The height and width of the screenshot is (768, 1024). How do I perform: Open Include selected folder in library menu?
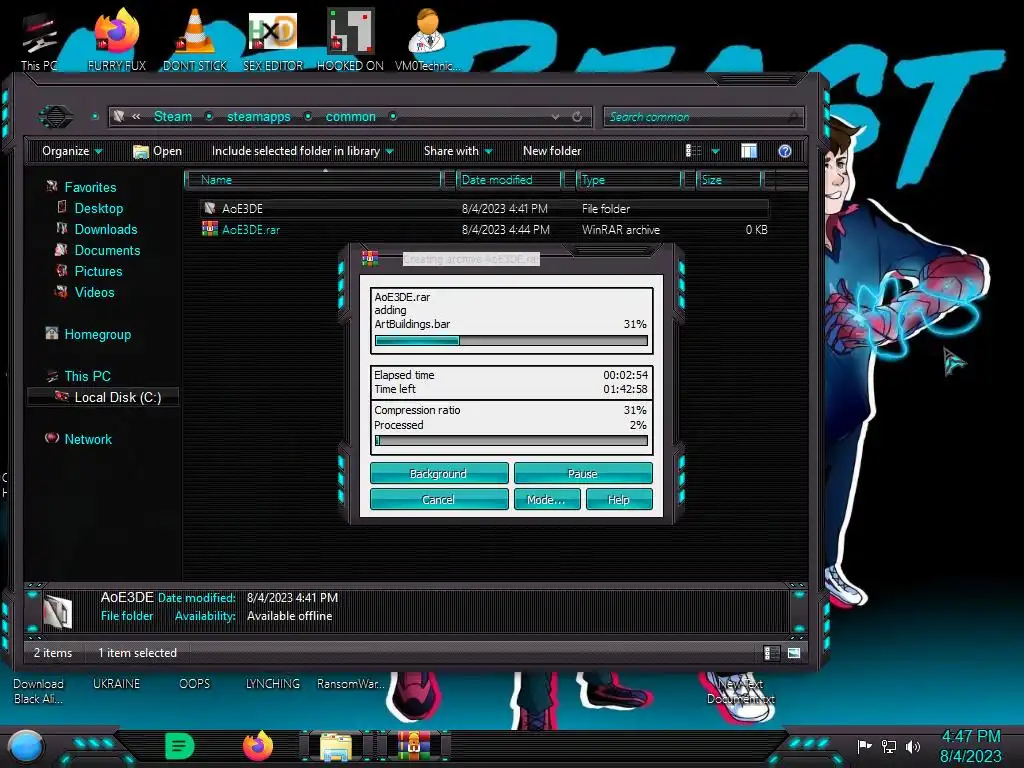pos(302,151)
